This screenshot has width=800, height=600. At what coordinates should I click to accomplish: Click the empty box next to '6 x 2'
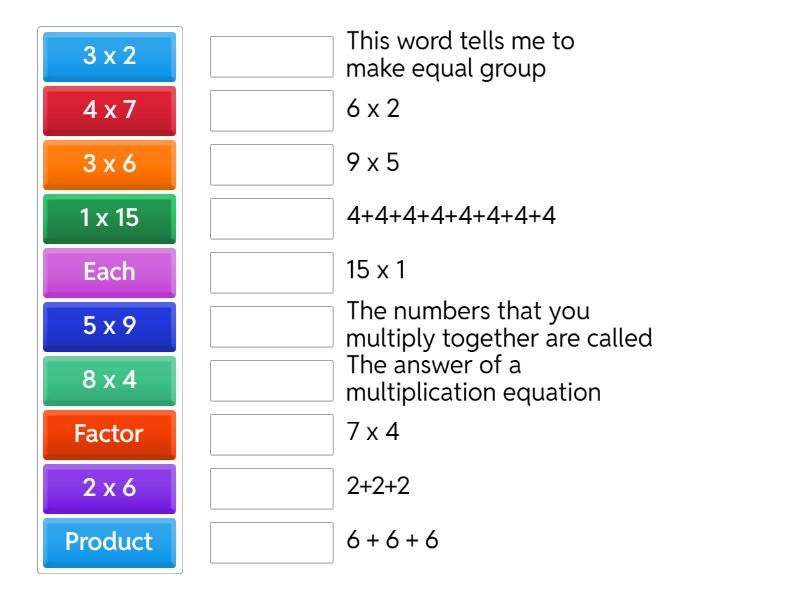271,111
